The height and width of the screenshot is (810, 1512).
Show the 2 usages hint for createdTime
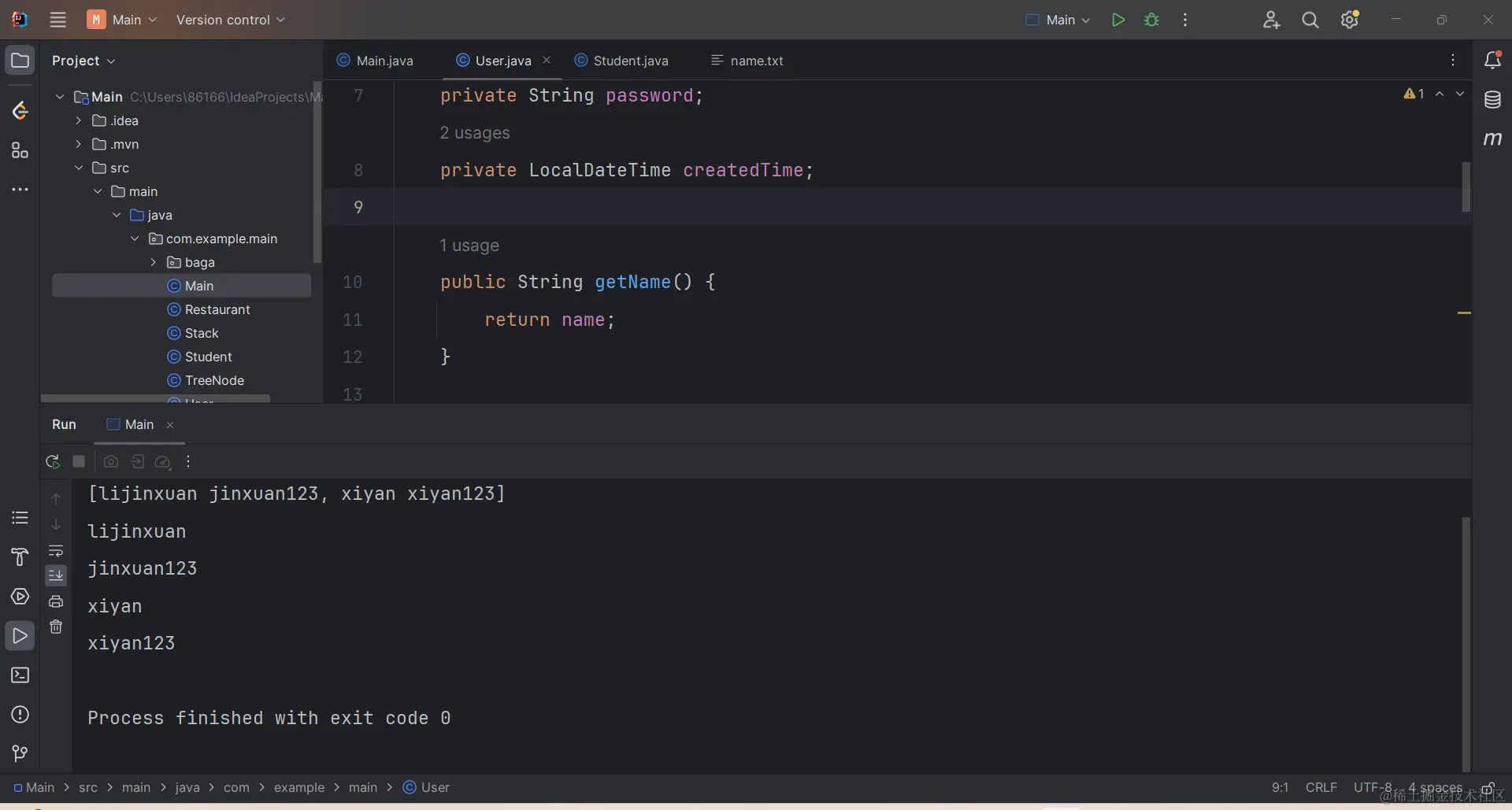(475, 133)
